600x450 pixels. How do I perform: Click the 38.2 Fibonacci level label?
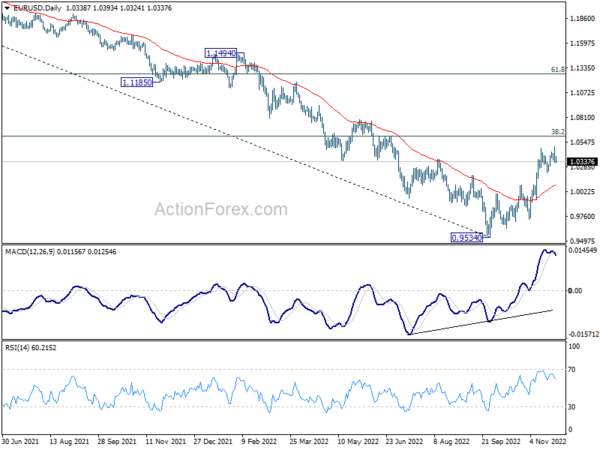[x=558, y=132]
